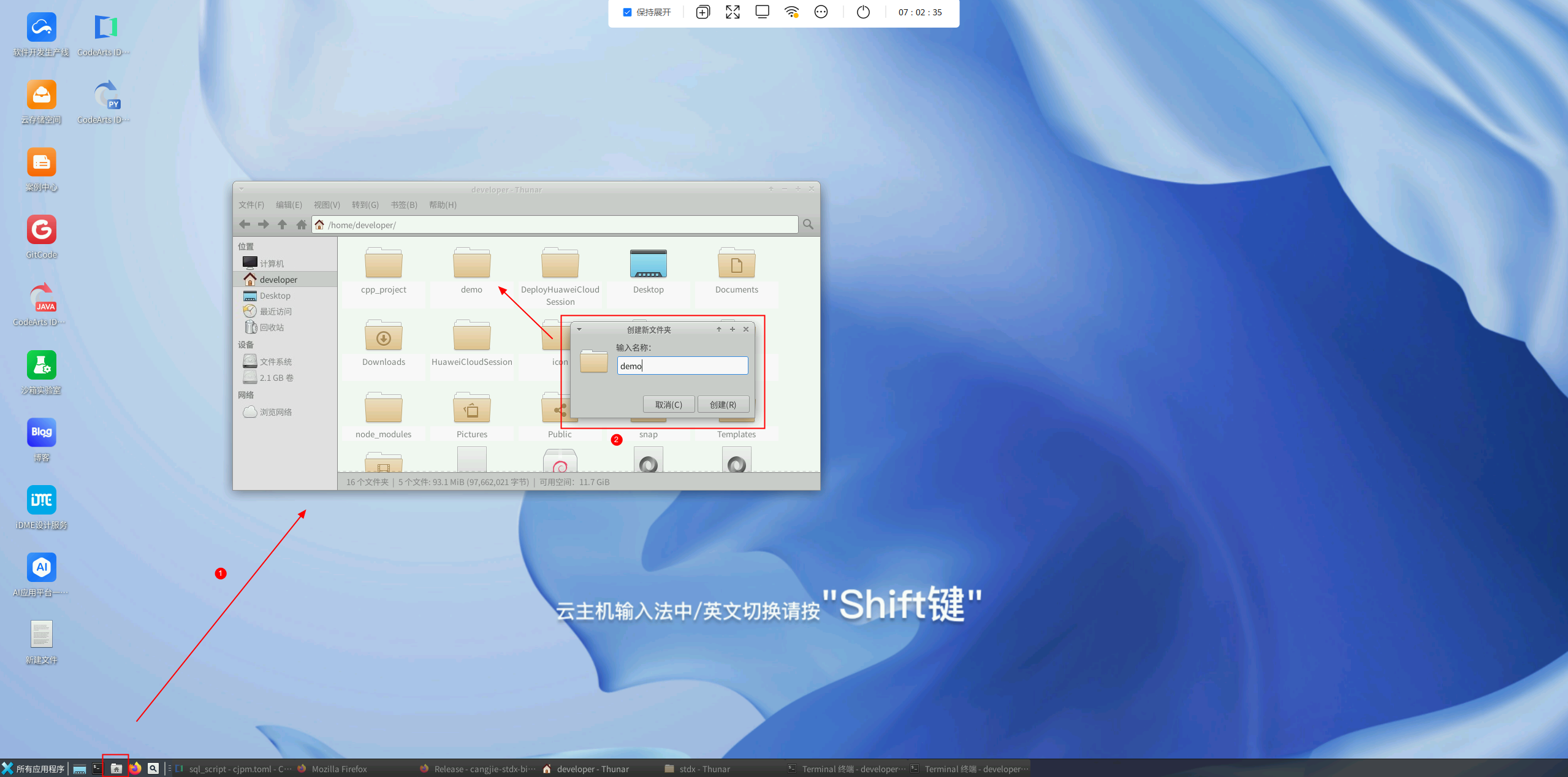Open the file manager in taskbar

pyautogui.click(x=116, y=768)
